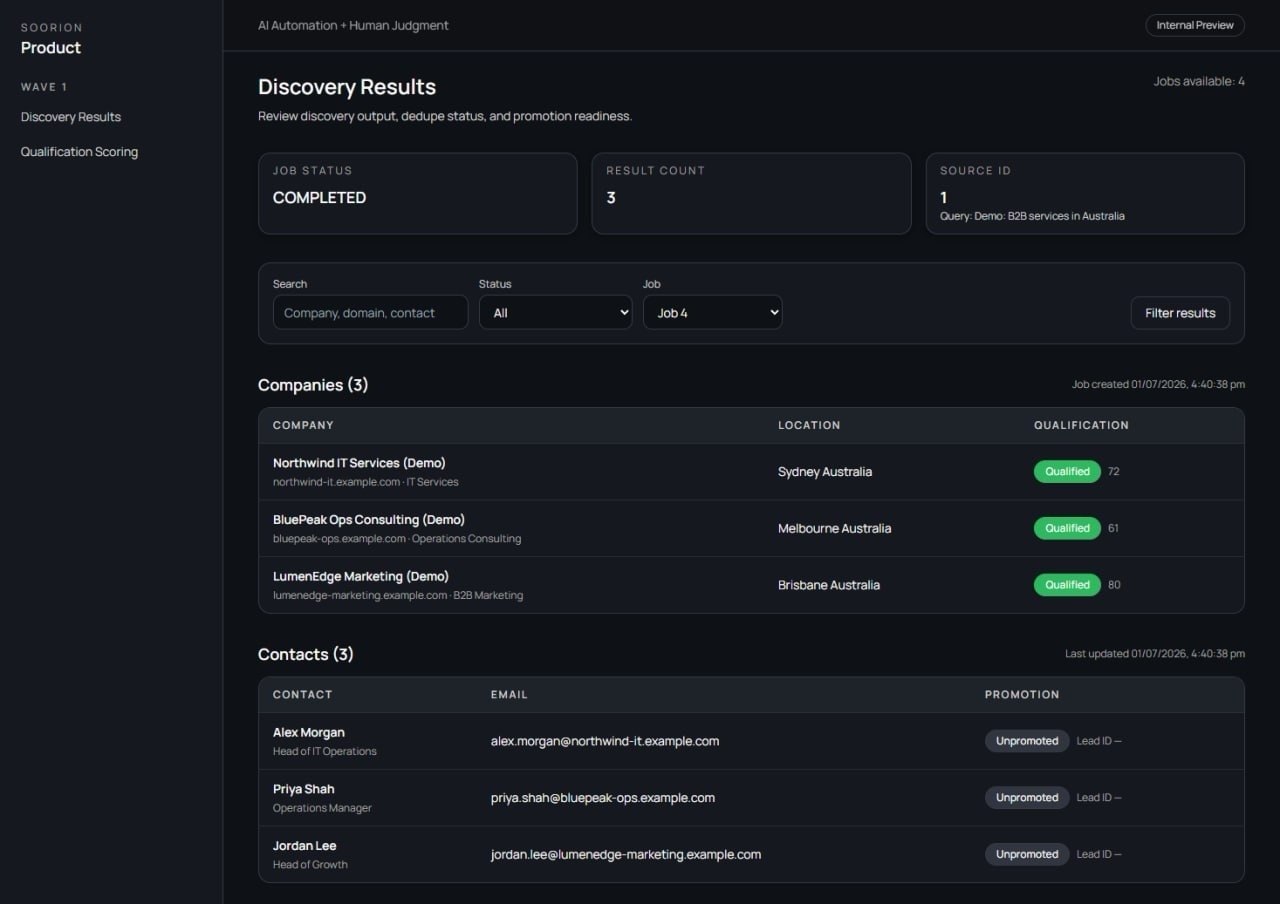Click the COMPANY column header
This screenshot has height=904, width=1280.
303,425
